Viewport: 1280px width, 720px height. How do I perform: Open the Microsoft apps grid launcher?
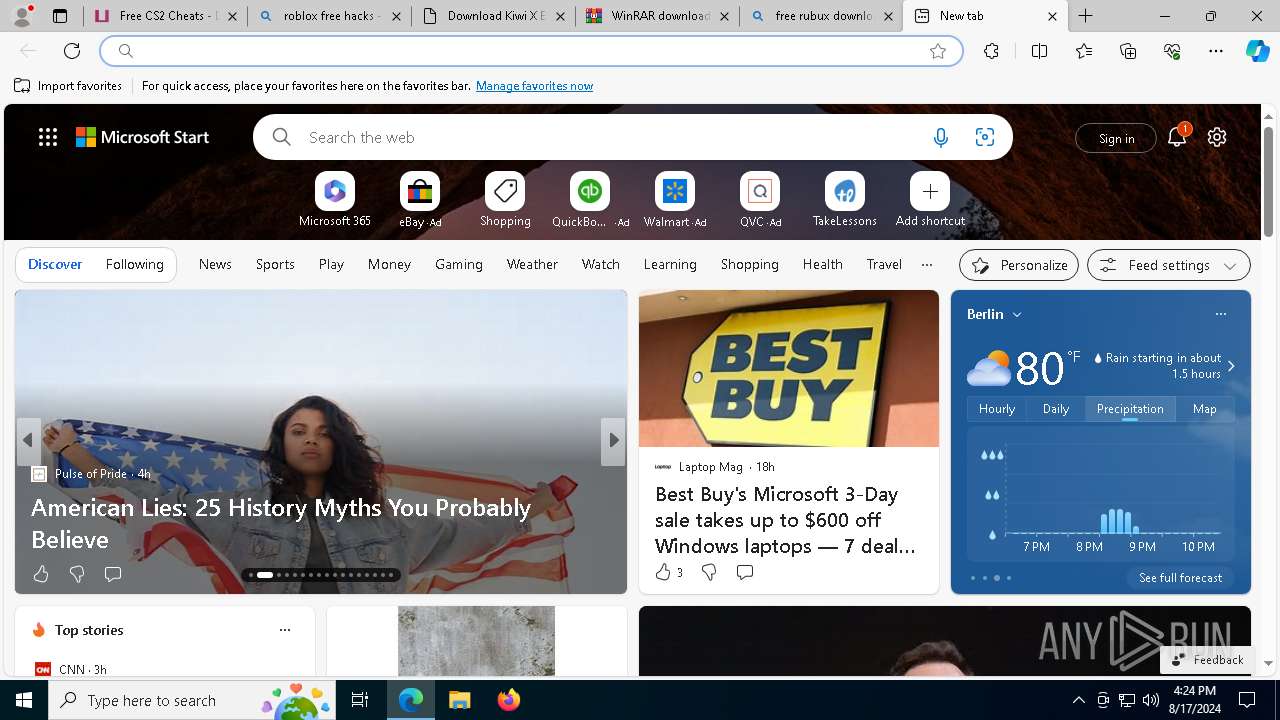pyautogui.click(x=48, y=137)
